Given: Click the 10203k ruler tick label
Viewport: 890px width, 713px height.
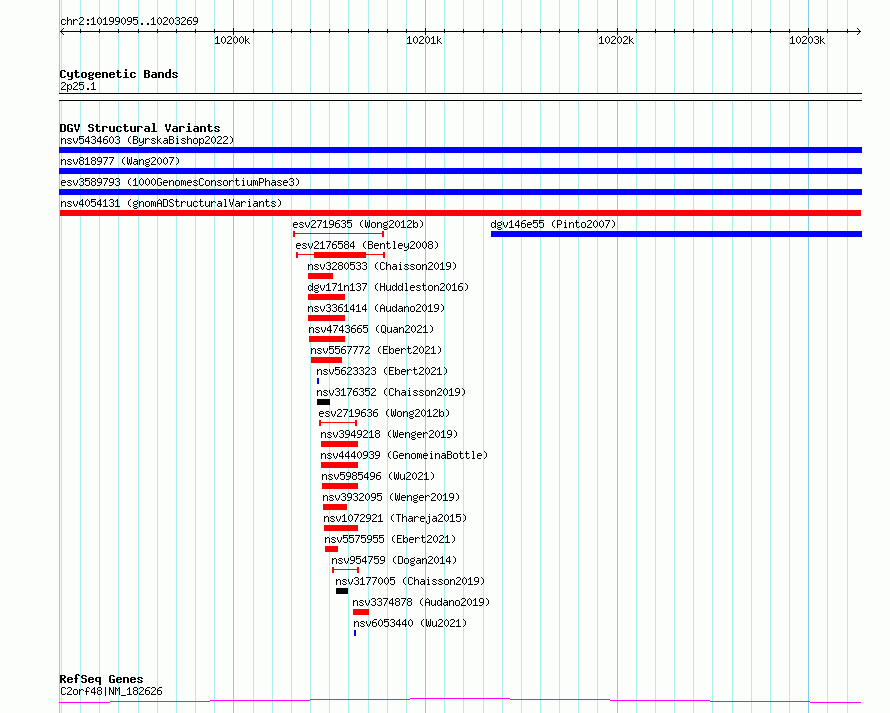Looking at the screenshot, I should [807, 40].
